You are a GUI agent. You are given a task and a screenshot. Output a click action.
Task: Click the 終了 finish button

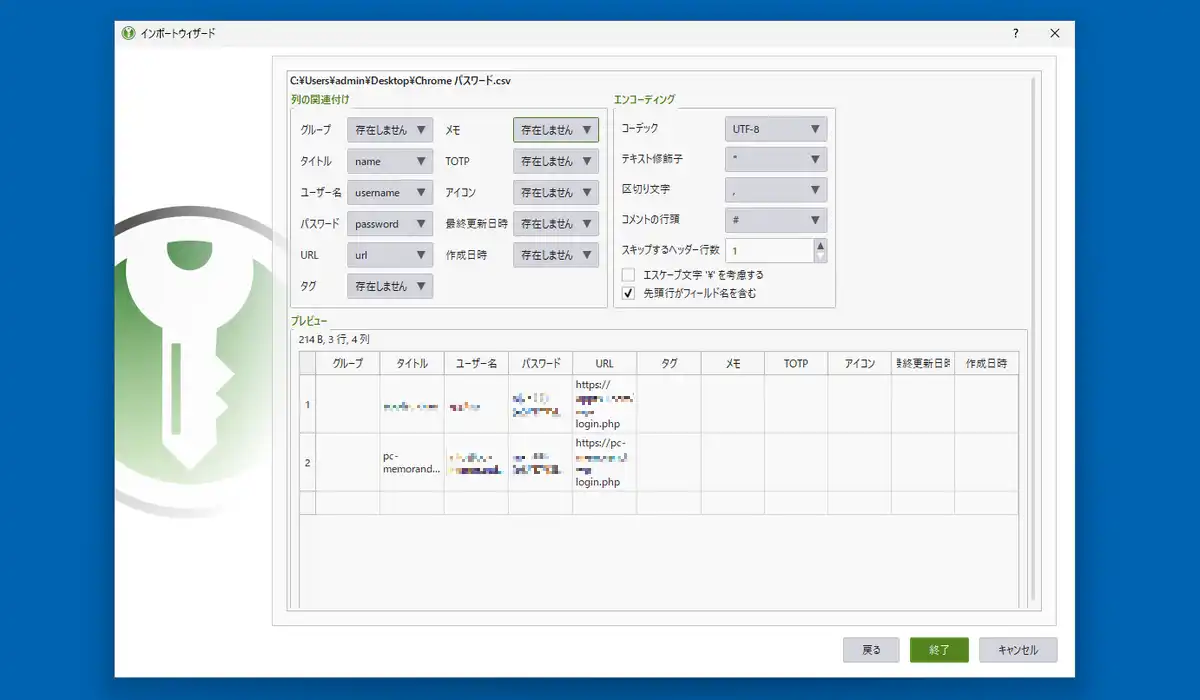pos(939,650)
